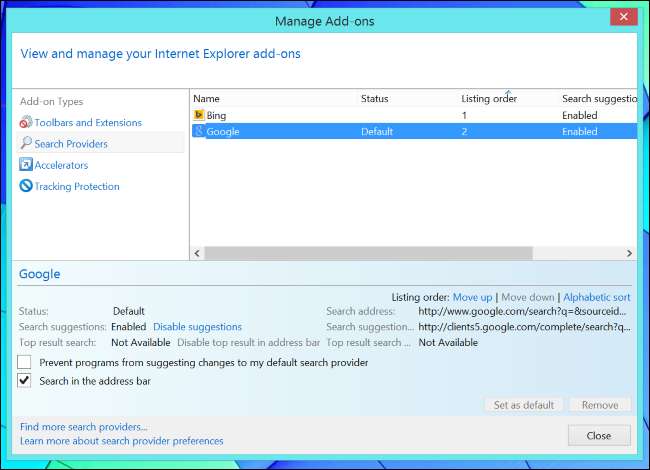650x470 pixels.
Task: Click the Bing provider icon
Action: tap(199, 115)
